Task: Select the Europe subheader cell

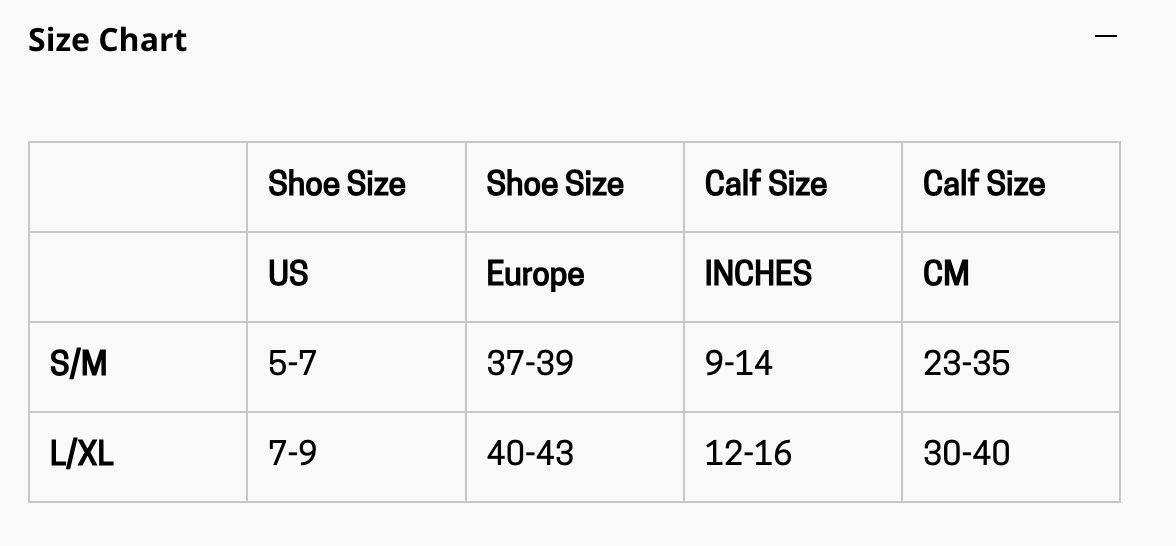Action: pyautogui.click(x=574, y=277)
